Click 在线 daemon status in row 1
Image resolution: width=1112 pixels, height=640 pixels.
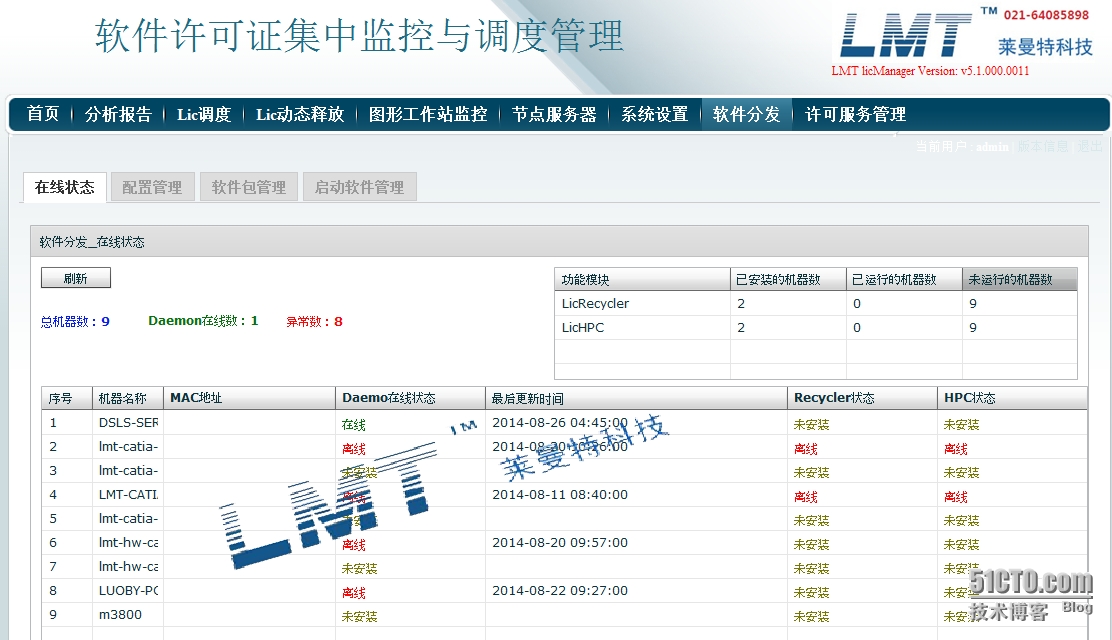[x=353, y=425]
